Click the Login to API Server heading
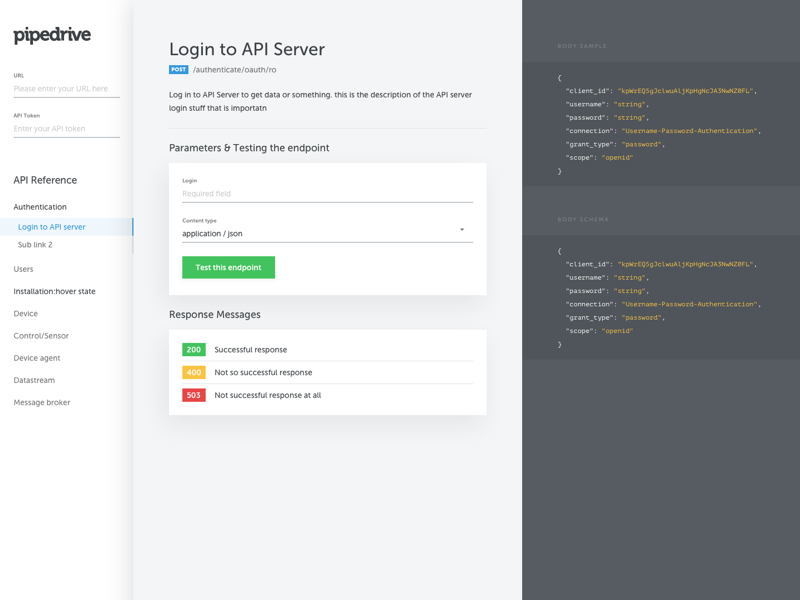800x600 pixels. point(247,49)
